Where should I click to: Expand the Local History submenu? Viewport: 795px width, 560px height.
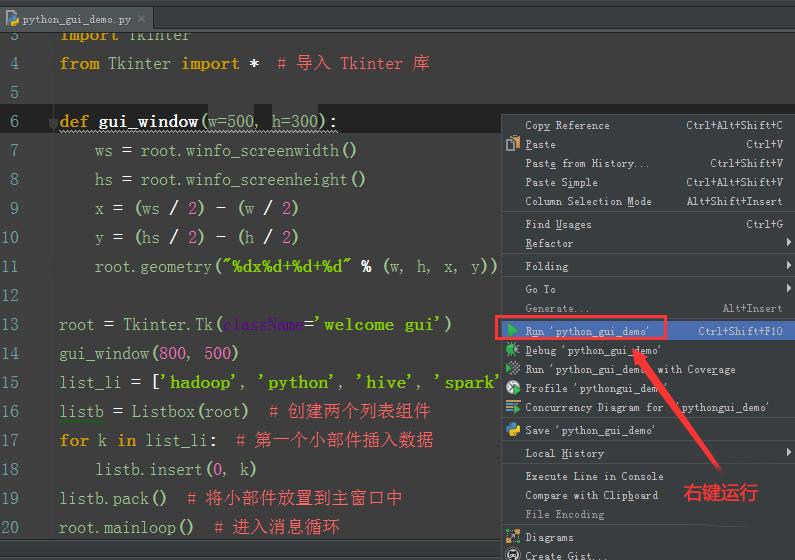[565, 453]
